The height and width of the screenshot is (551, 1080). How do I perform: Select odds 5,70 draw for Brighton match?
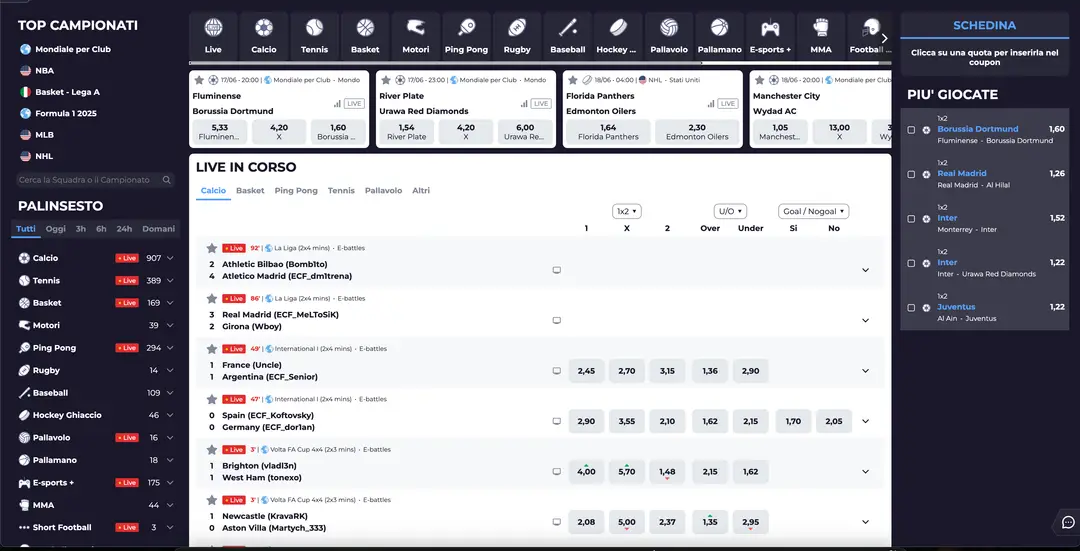627,471
